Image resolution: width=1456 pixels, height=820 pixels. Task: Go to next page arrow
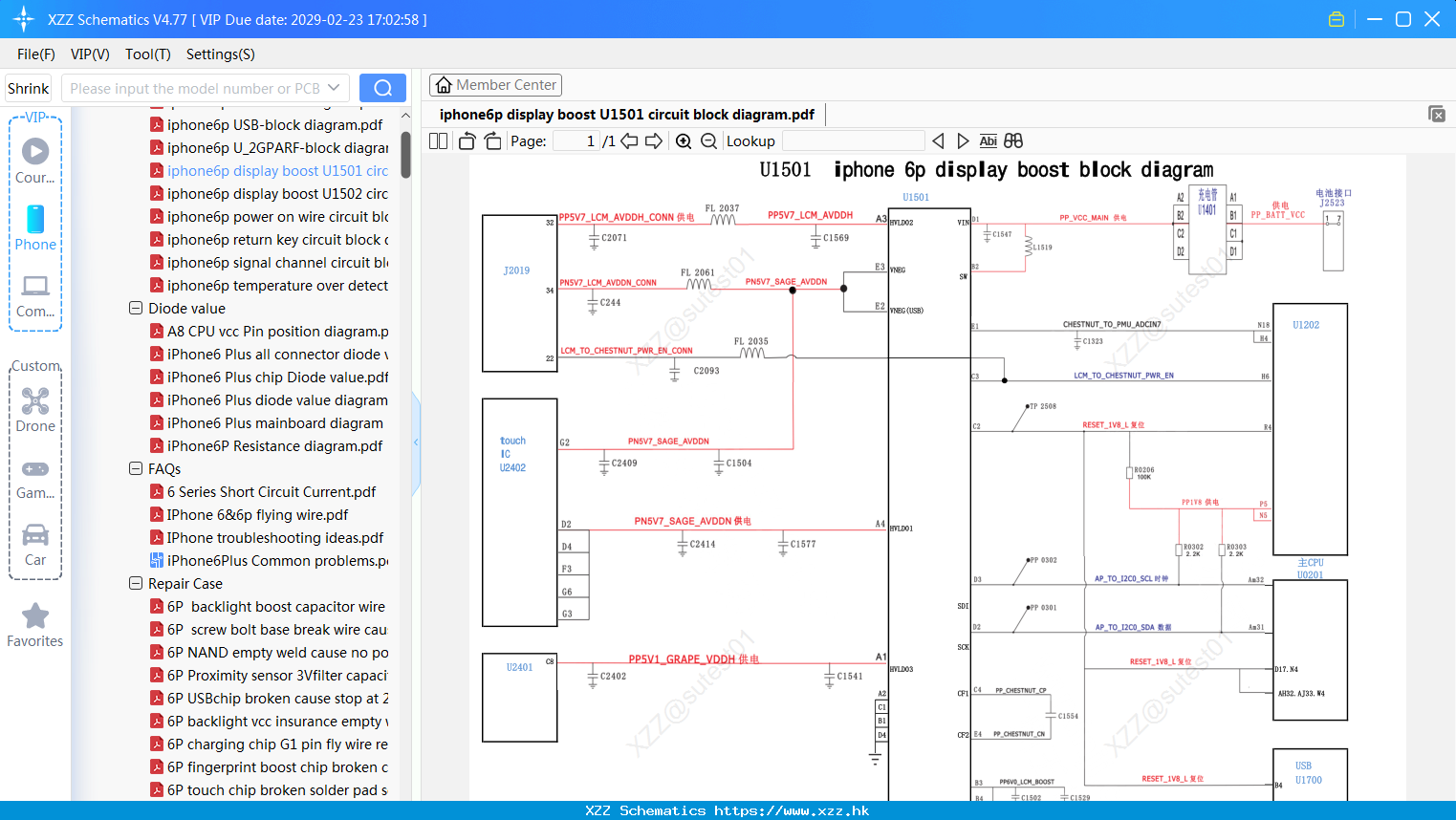pyautogui.click(x=654, y=140)
